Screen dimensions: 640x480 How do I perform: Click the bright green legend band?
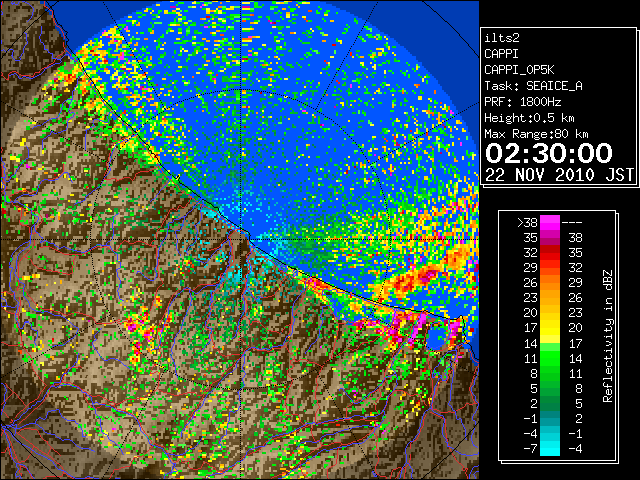550,358
